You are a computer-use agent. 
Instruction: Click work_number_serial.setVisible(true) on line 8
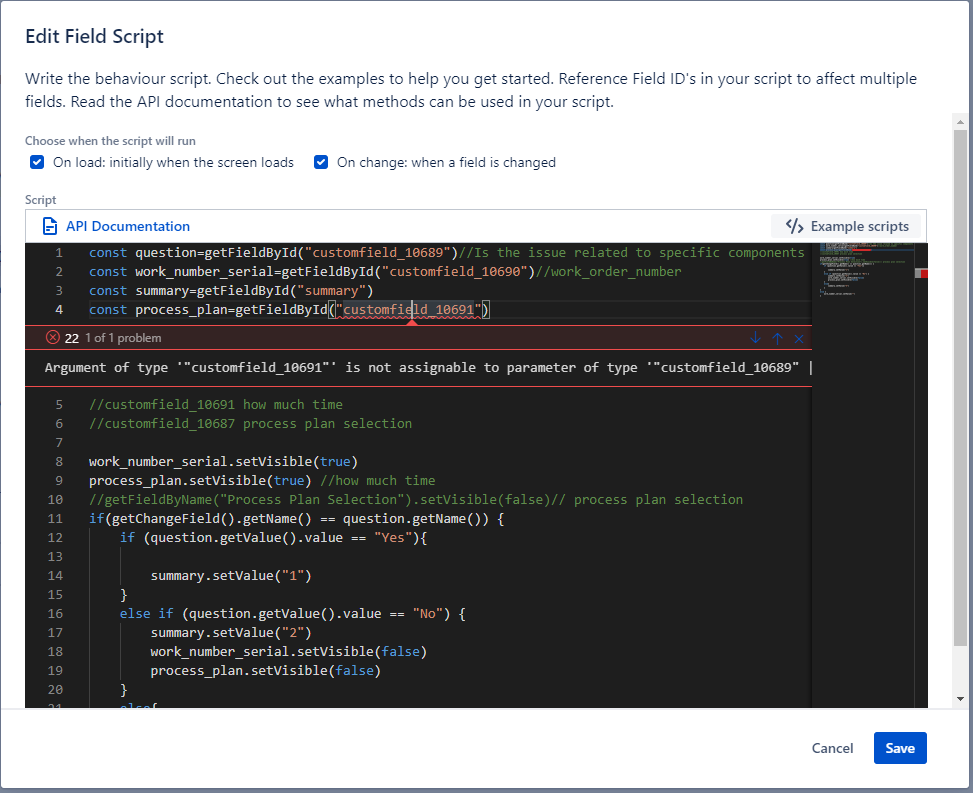(x=223, y=462)
